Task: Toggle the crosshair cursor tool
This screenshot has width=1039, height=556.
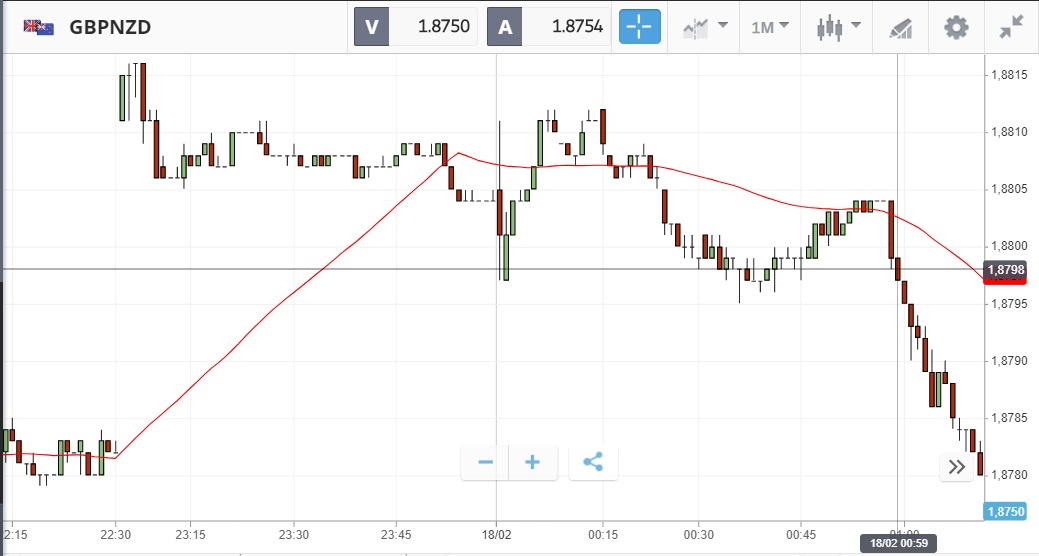Action: pyautogui.click(x=640, y=27)
